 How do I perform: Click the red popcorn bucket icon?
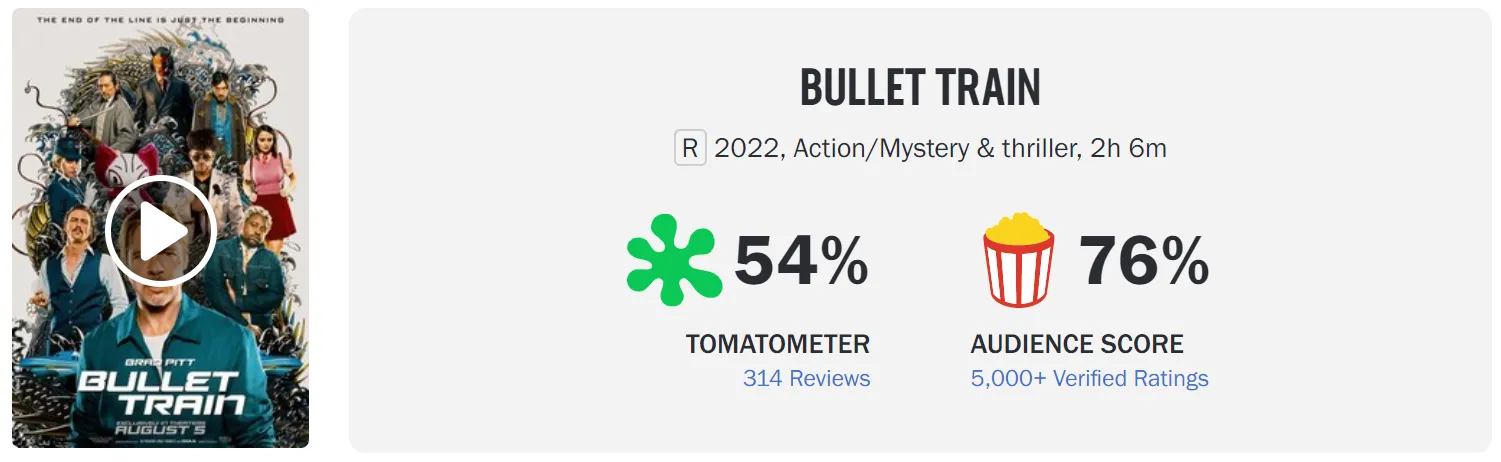click(1018, 259)
